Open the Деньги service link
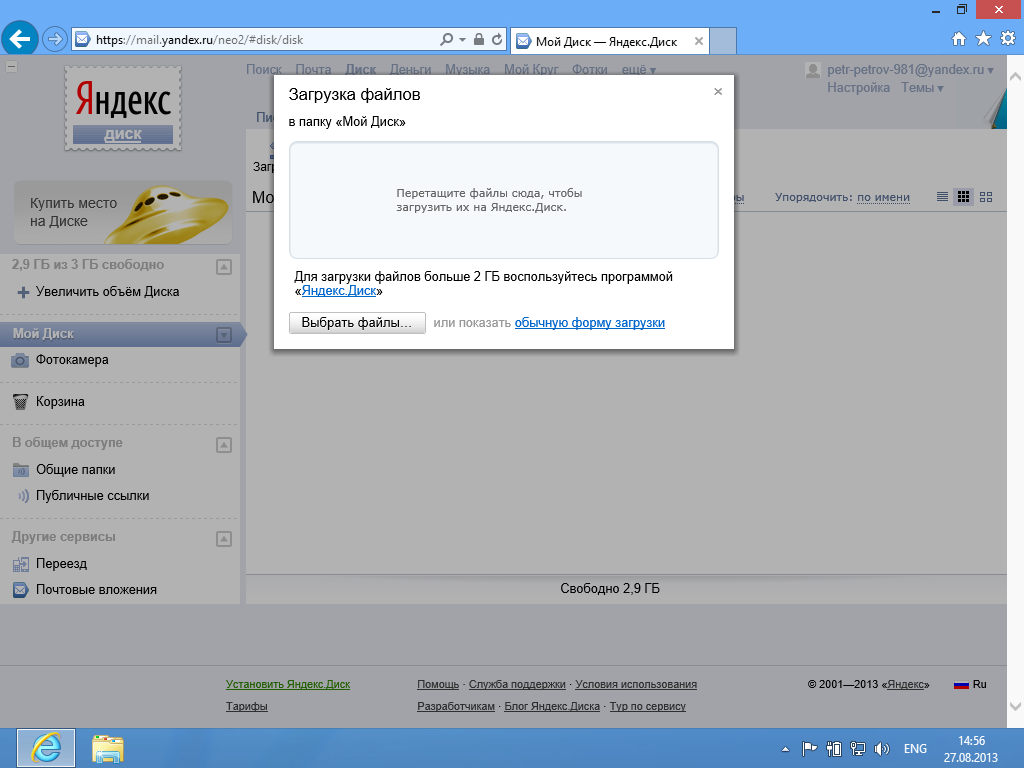 [410, 69]
